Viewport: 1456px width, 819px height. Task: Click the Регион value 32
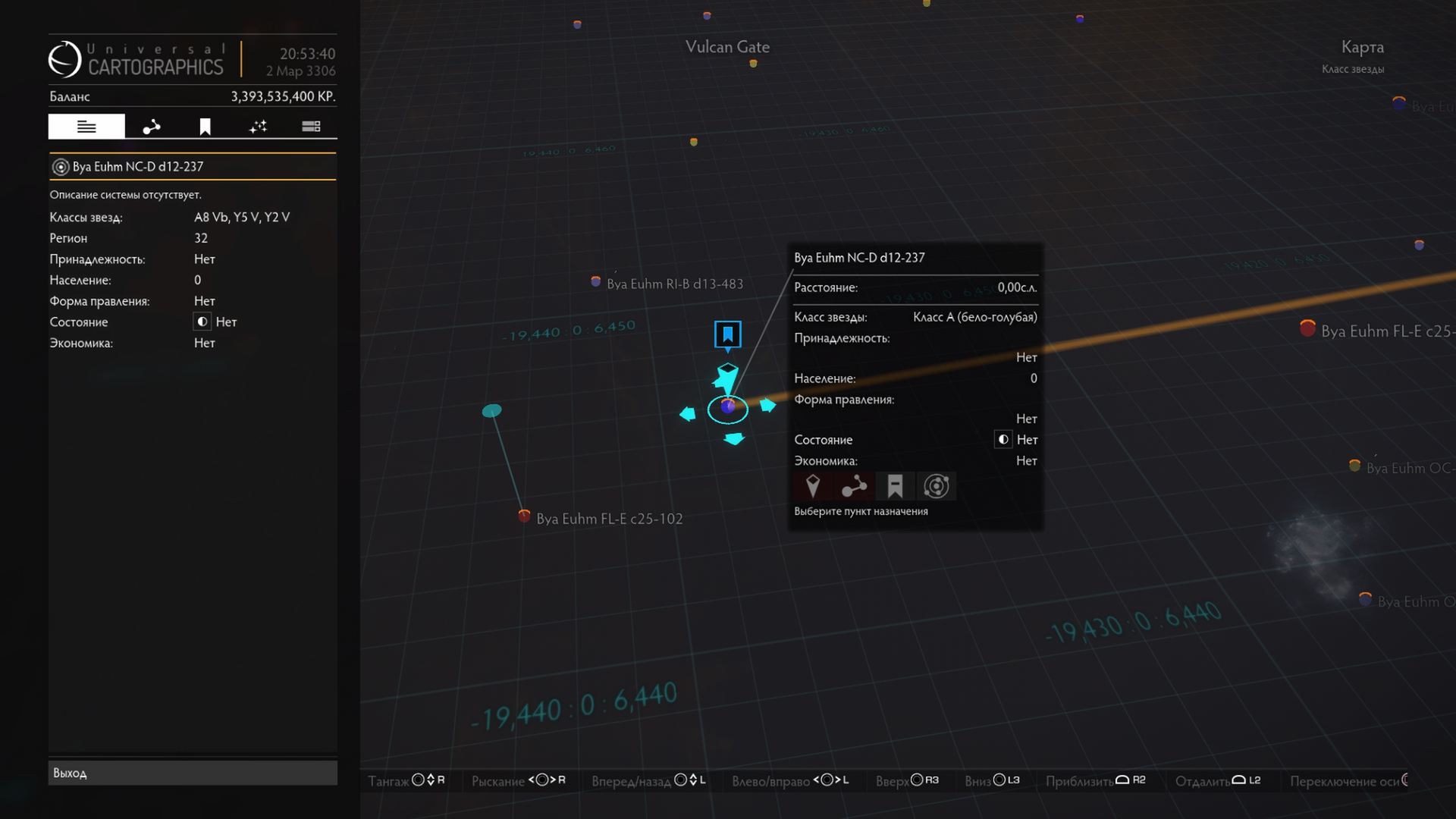(x=201, y=238)
